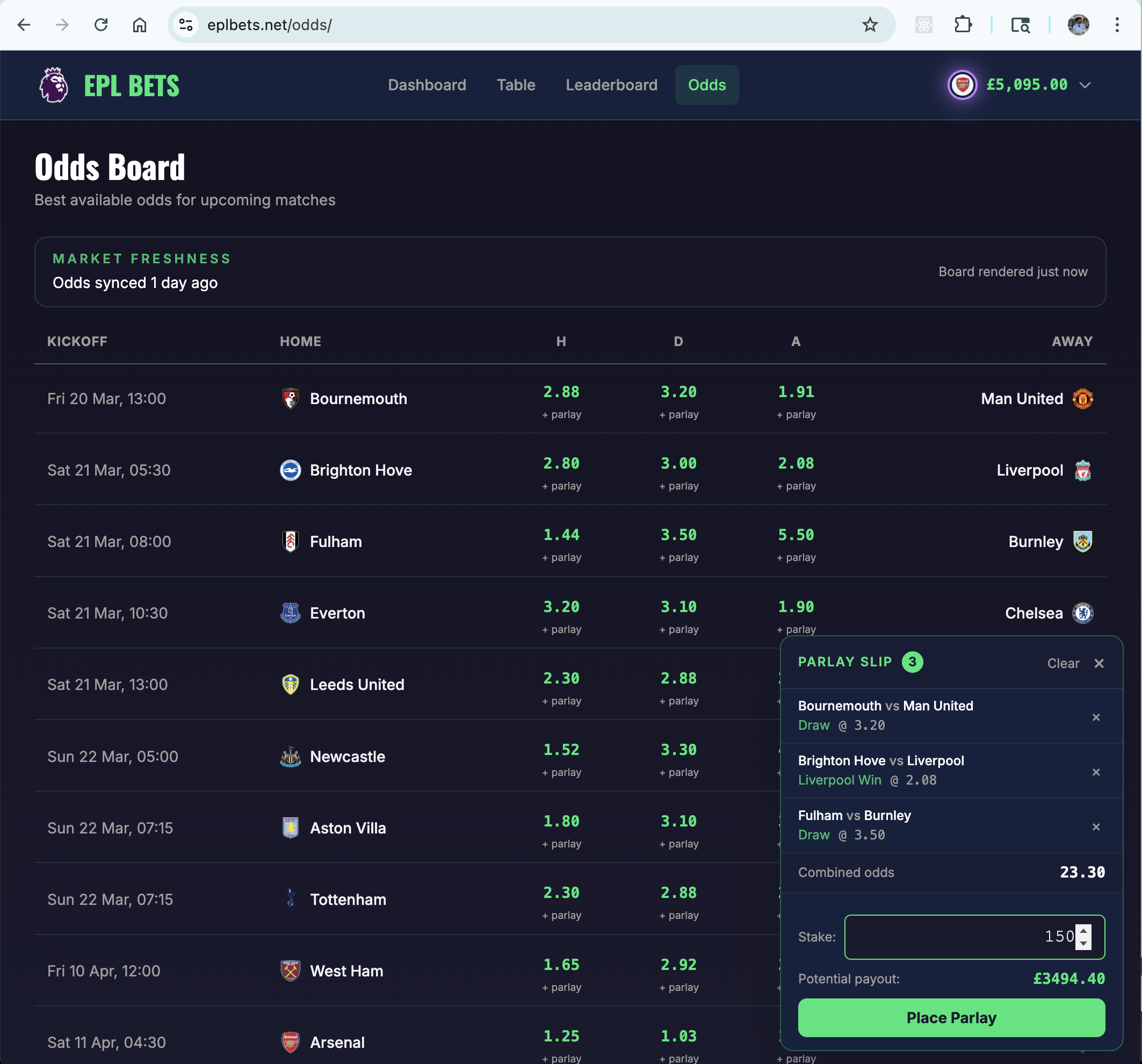Viewport: 1142px width, 1064px height.
Task: Click the Leeds United crest
Action: point(291,684)
